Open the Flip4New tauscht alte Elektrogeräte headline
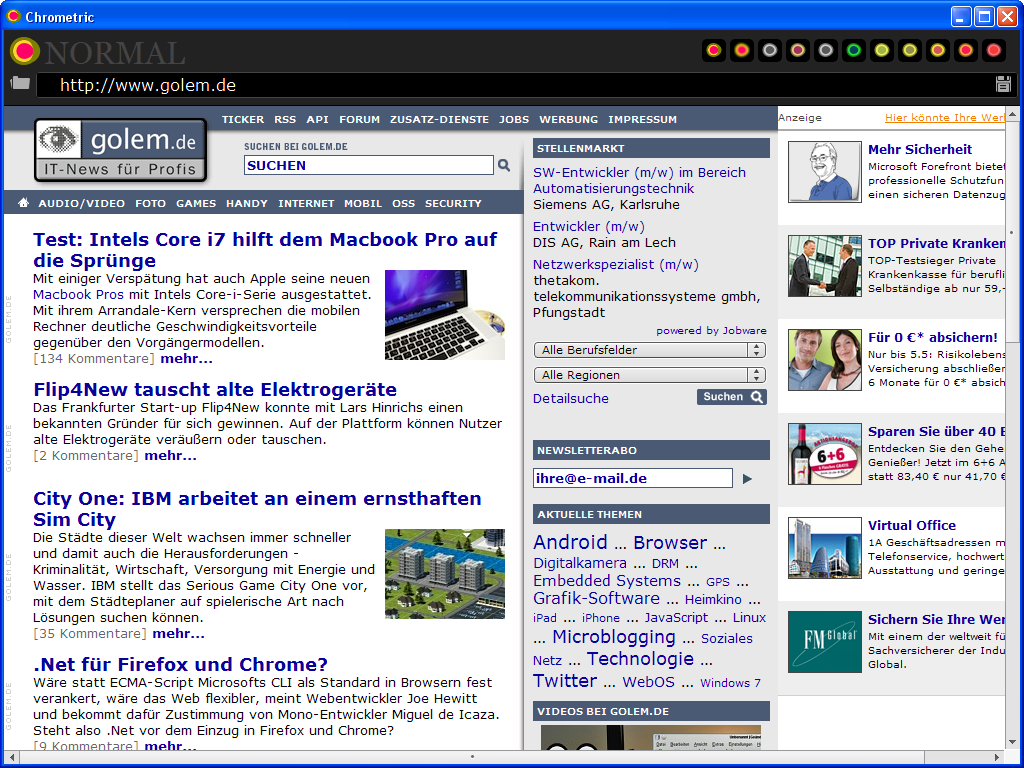 pyautogui.click(x=215, y=390)
